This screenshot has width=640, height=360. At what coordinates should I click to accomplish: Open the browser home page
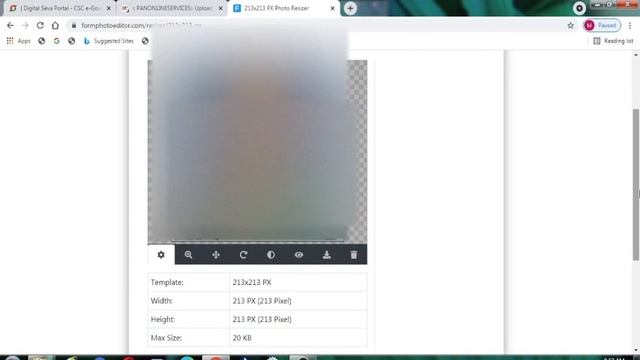tap(55, 25)
